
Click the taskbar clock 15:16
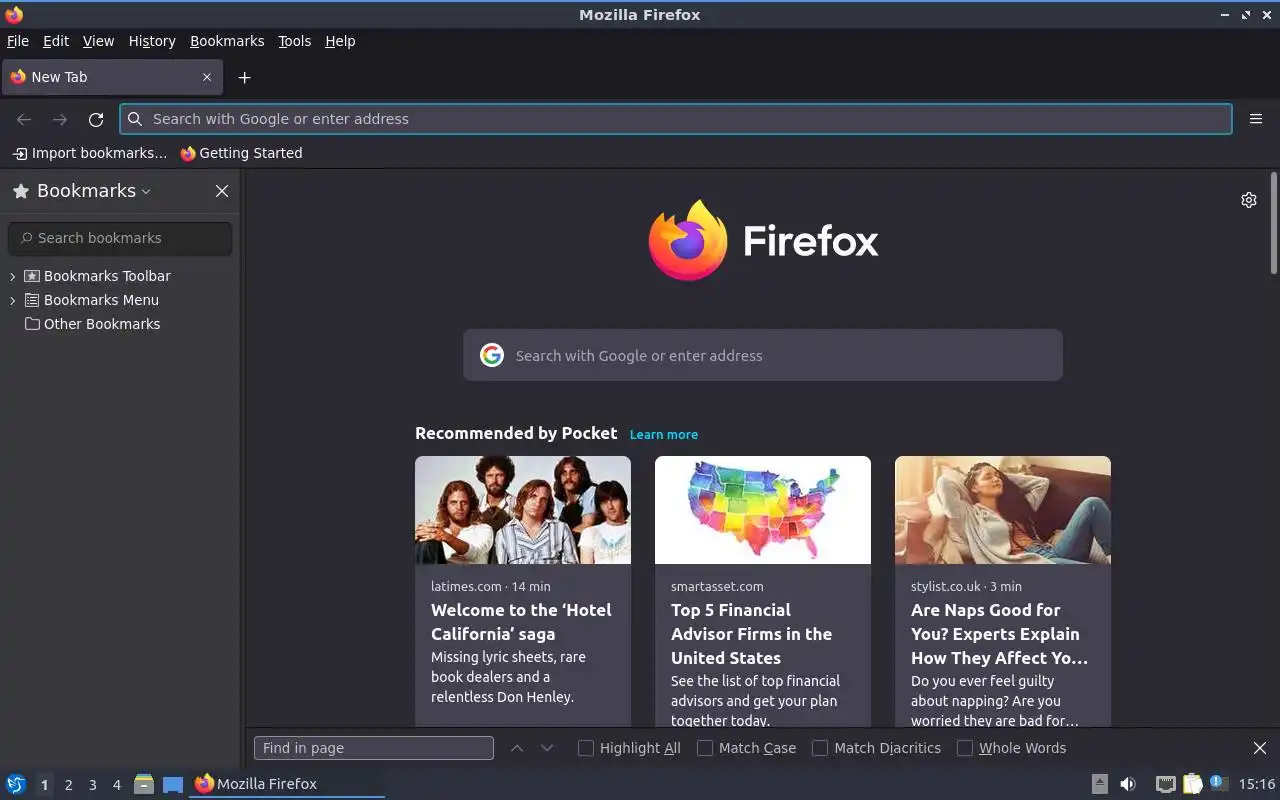coord(1257,784)
